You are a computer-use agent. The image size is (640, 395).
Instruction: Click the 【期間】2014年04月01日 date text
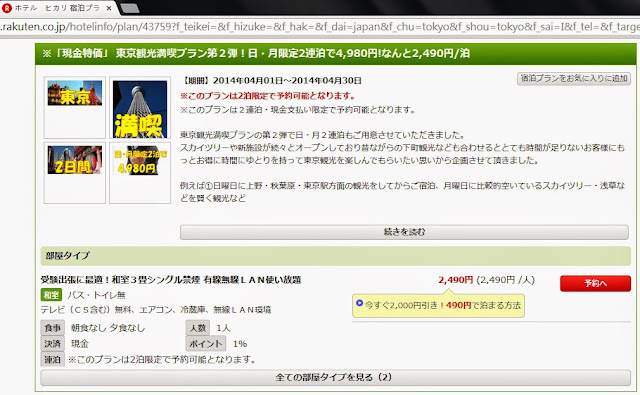pos(271,80)
